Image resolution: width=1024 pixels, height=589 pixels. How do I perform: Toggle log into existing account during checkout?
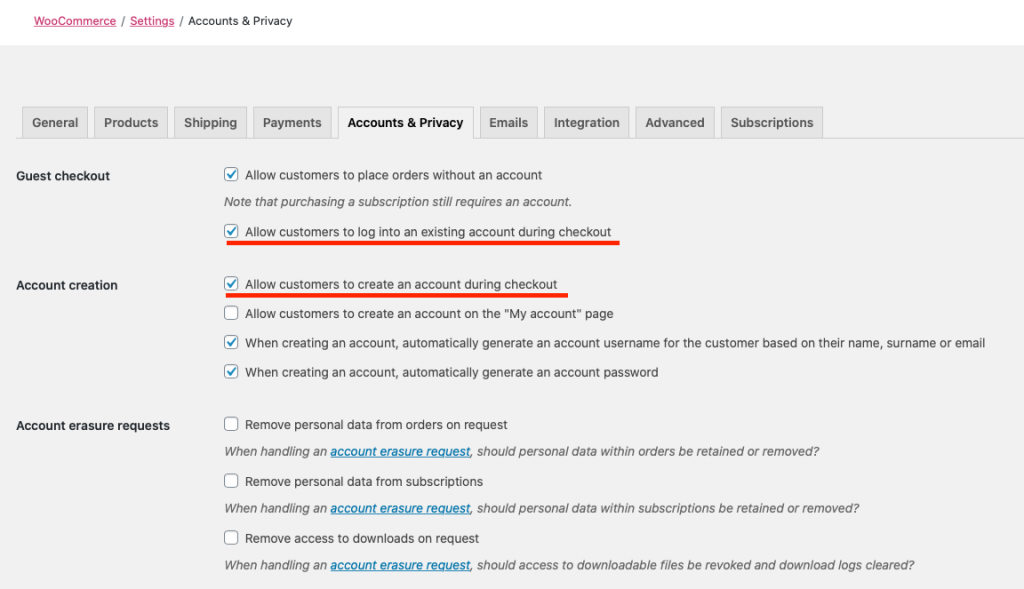(232, 232)
